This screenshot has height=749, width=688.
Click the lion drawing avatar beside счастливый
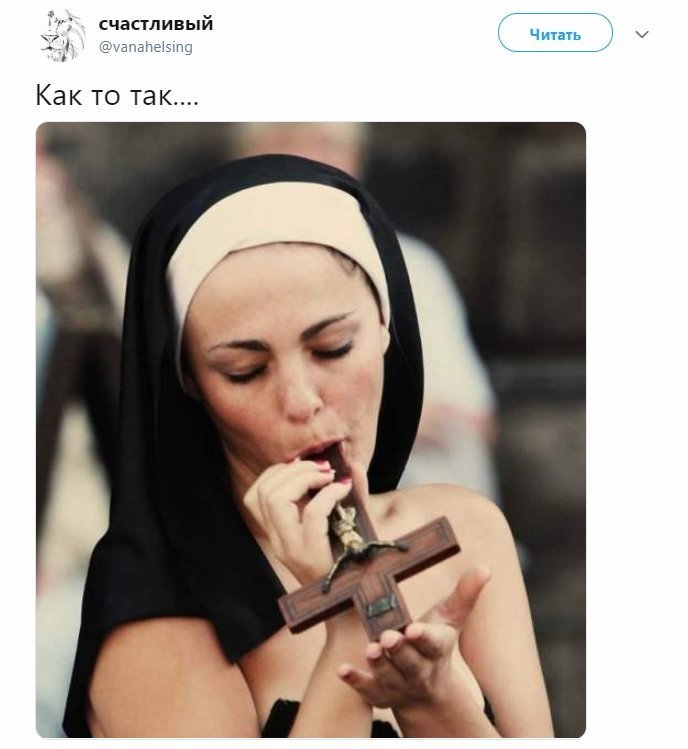click(x=64, y=36)
